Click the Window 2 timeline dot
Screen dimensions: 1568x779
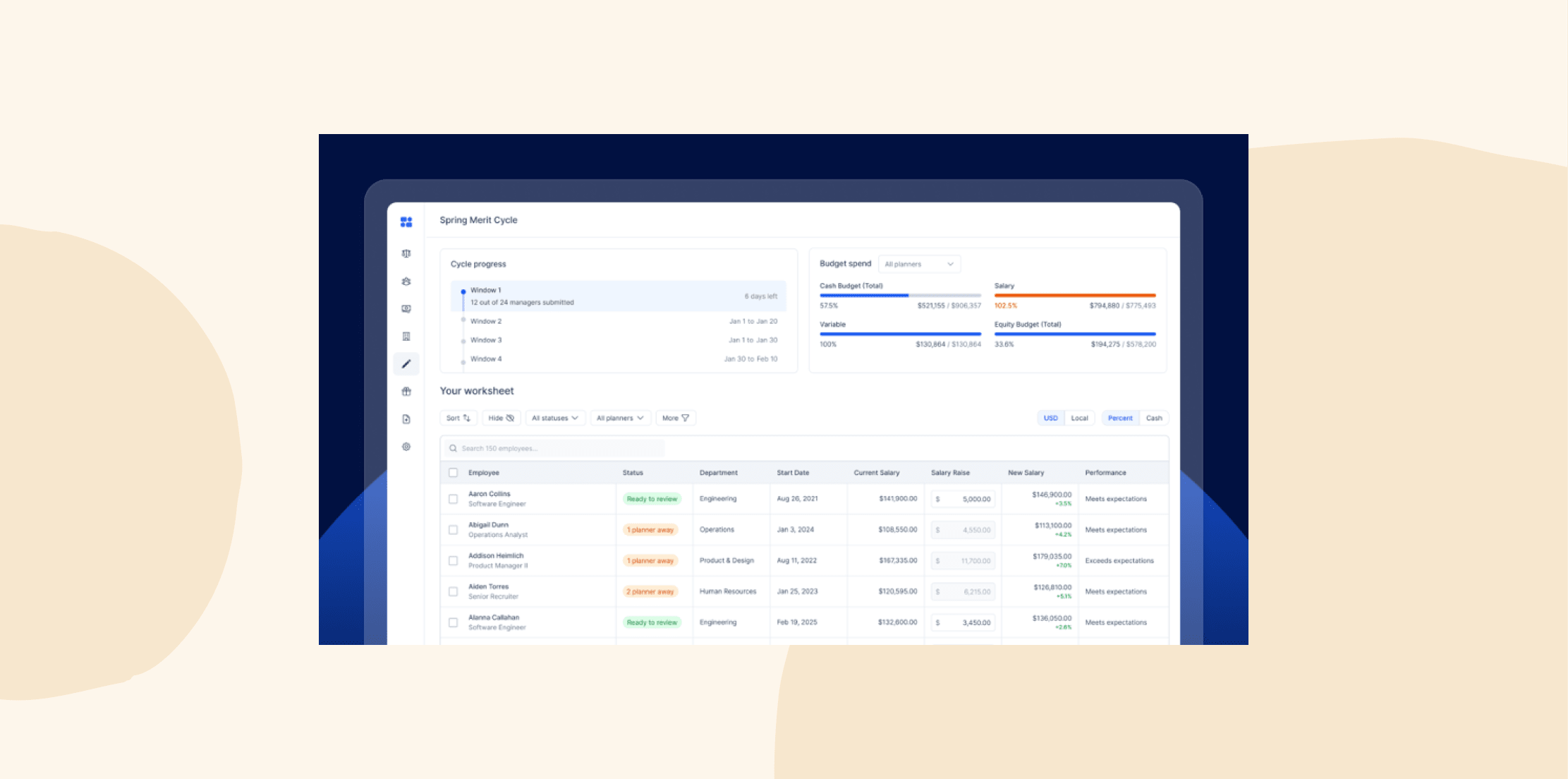[x=463, y=320]
